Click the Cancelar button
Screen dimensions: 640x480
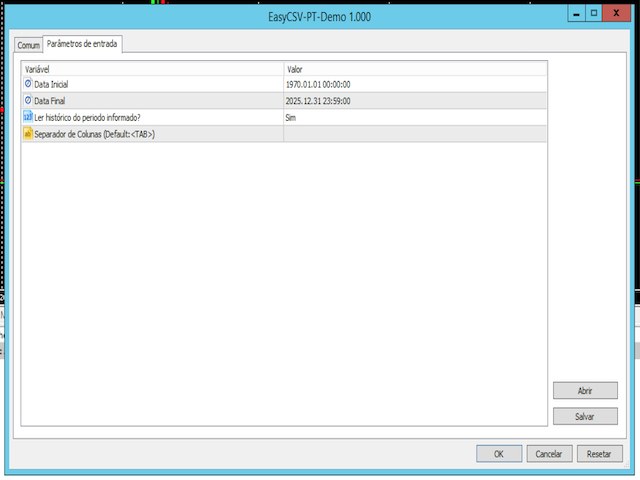tap(549, 453)
